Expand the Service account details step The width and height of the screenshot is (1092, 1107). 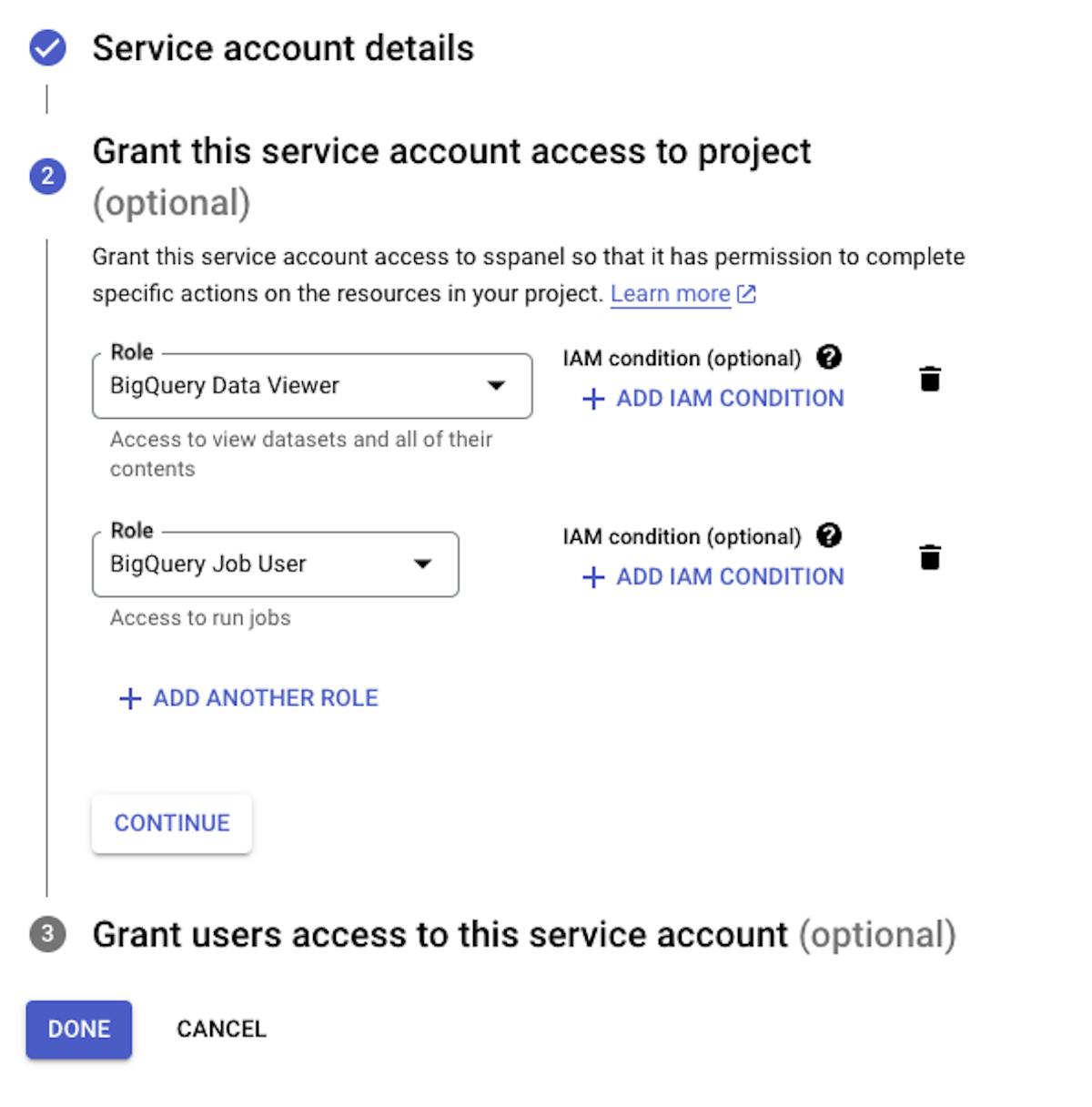(x=282, y=48)
